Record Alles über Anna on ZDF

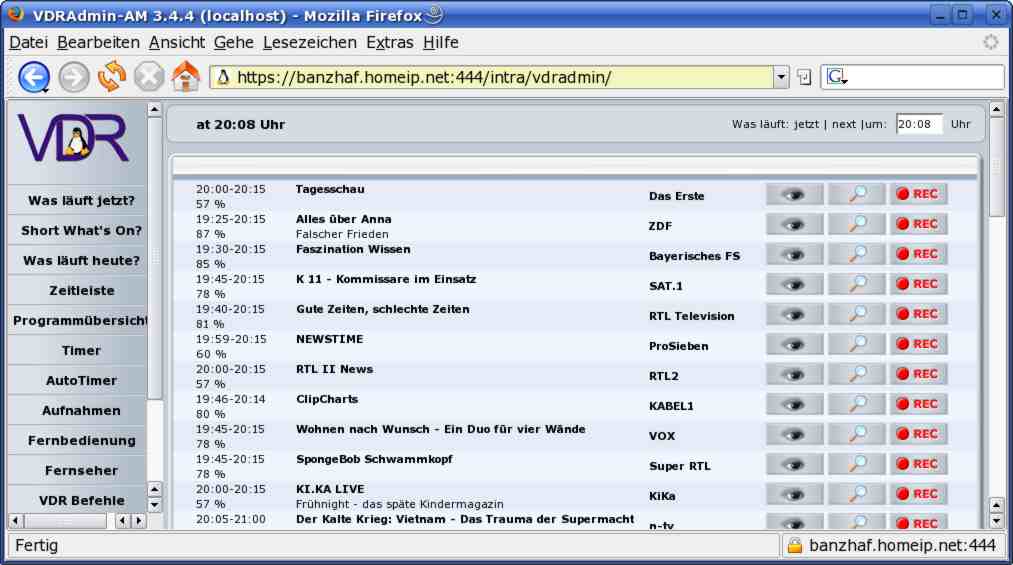pos(919,224)
